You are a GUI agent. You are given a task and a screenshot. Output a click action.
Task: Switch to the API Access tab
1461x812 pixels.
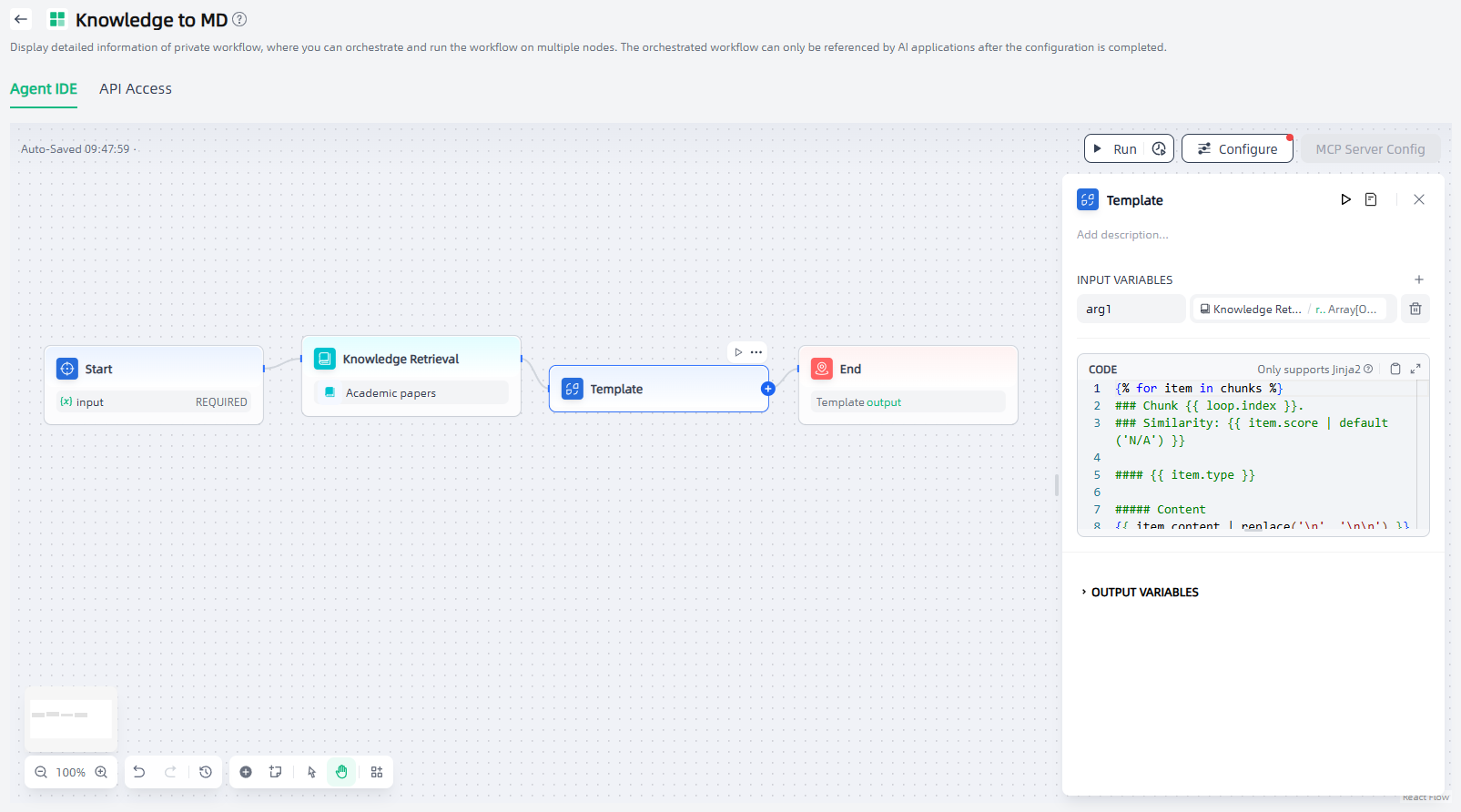click(136, 88)
